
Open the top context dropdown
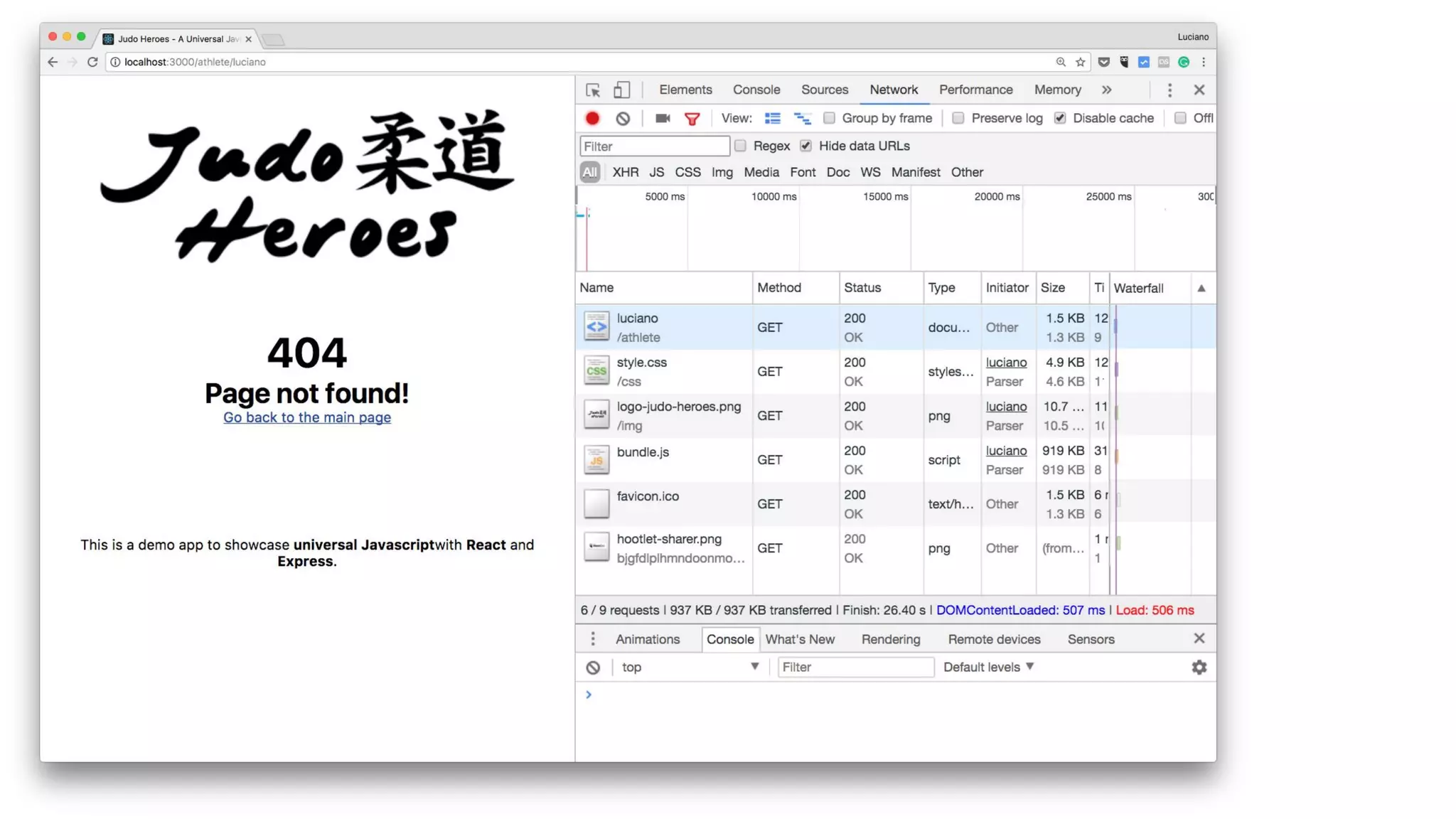687,667
